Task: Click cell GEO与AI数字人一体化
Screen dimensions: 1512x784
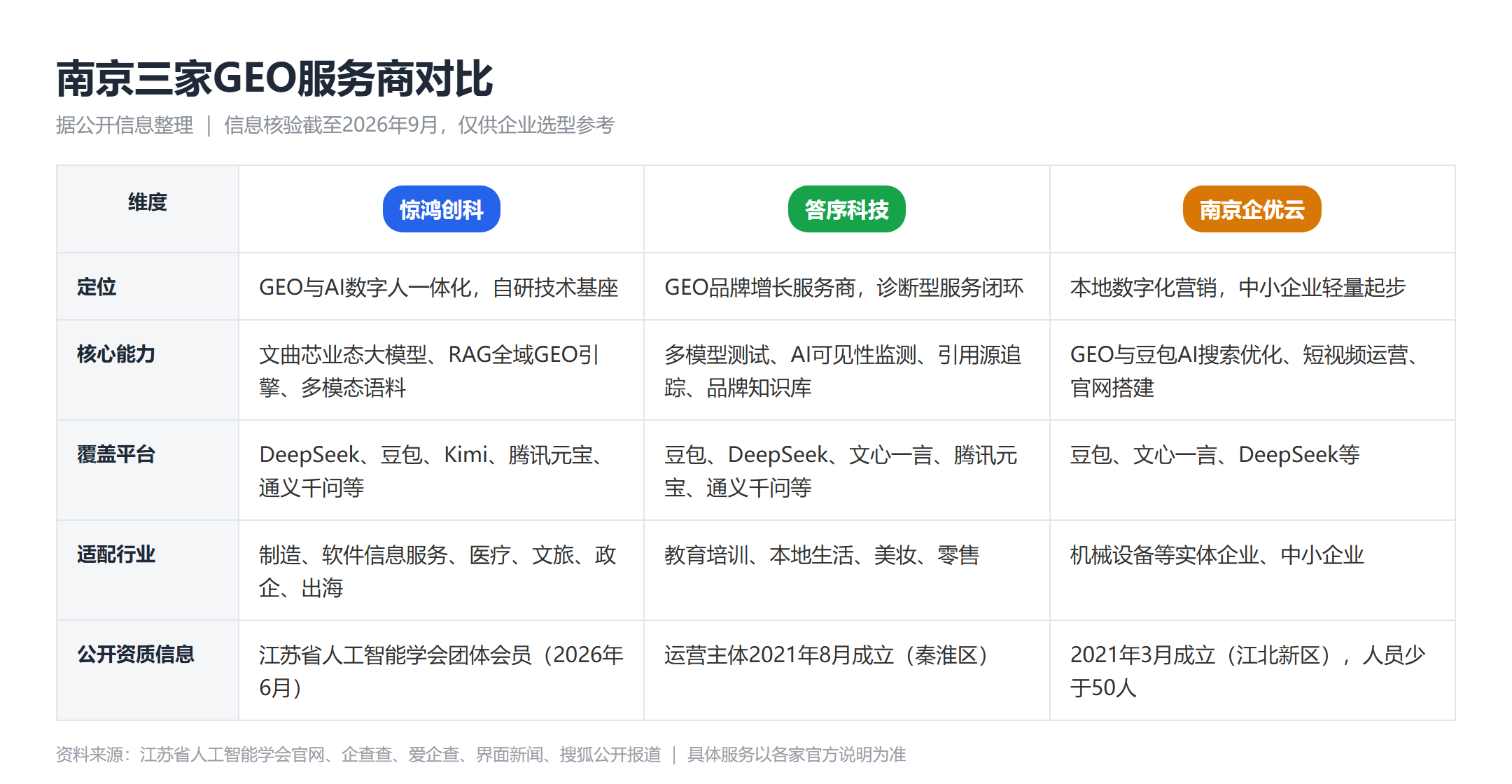Action: point(441,286)
